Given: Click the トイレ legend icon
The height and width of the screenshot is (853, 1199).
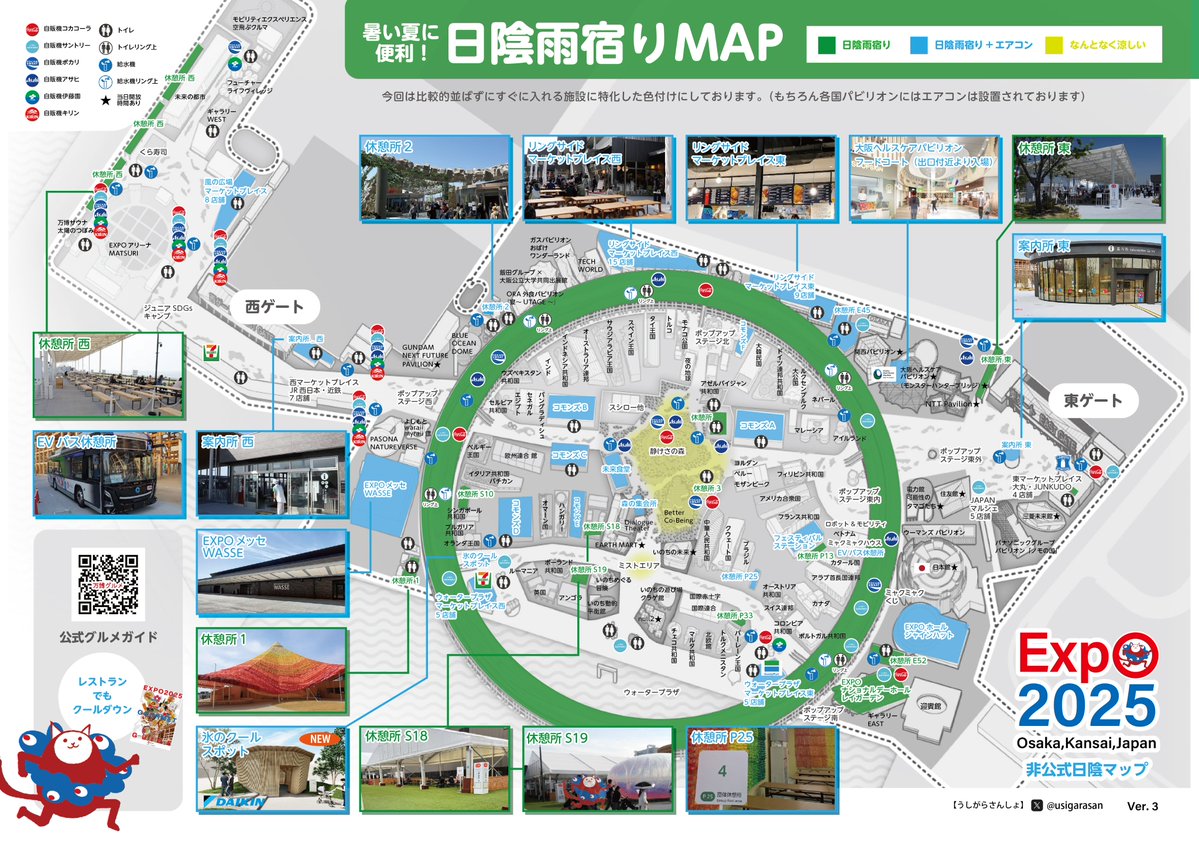Looking at the screenshot, I should [106, 31].
